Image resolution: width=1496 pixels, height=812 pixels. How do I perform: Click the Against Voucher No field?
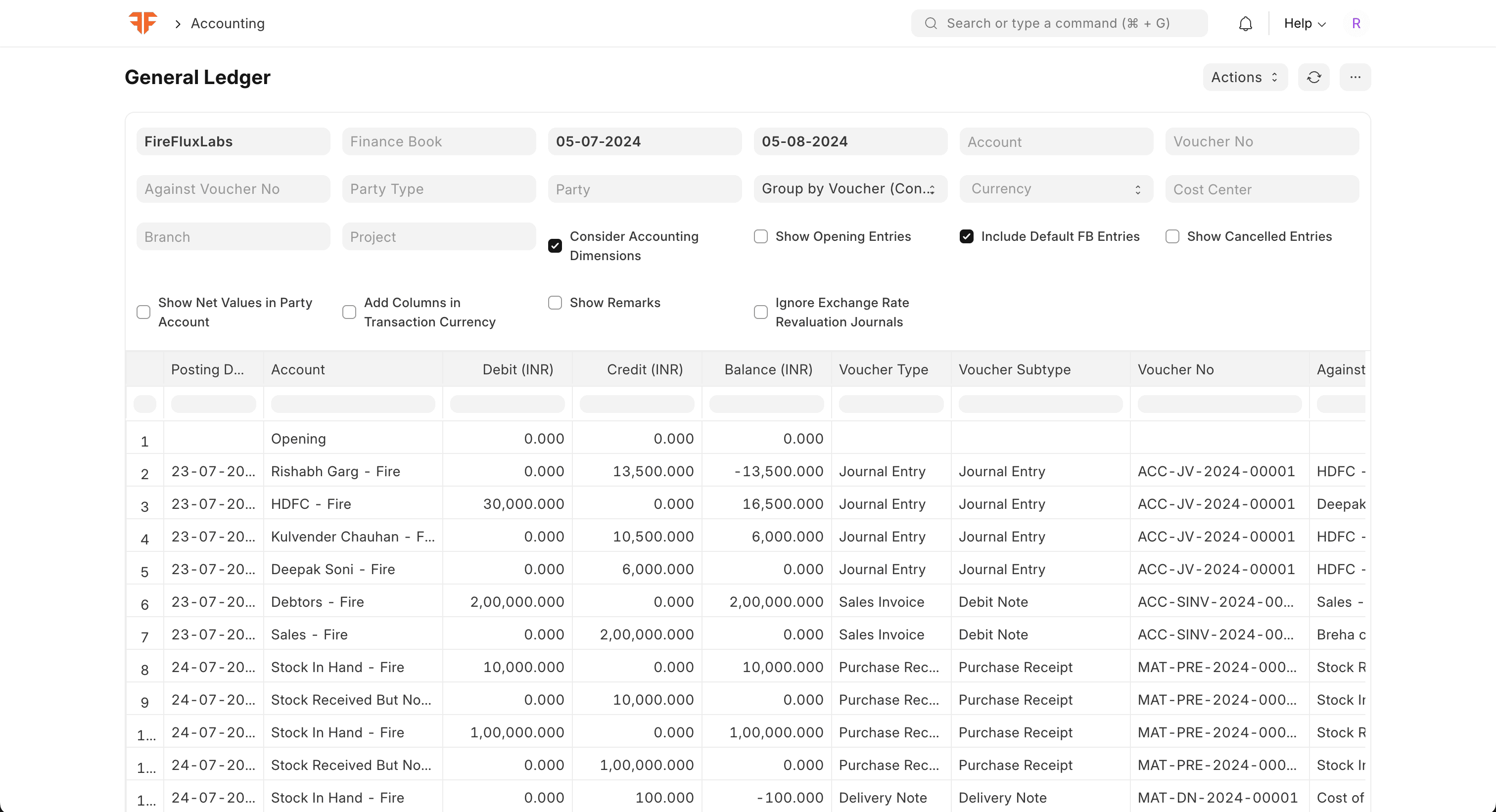coord(233,188)
